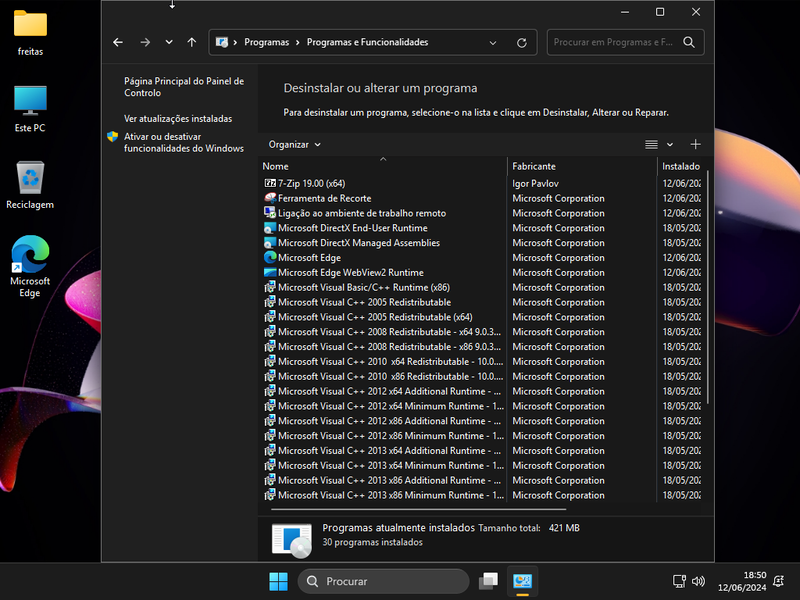Open Ver atualizações instaladas link
Image resolution: width=800 pixels, height=600 pixels.
[178, 118]
